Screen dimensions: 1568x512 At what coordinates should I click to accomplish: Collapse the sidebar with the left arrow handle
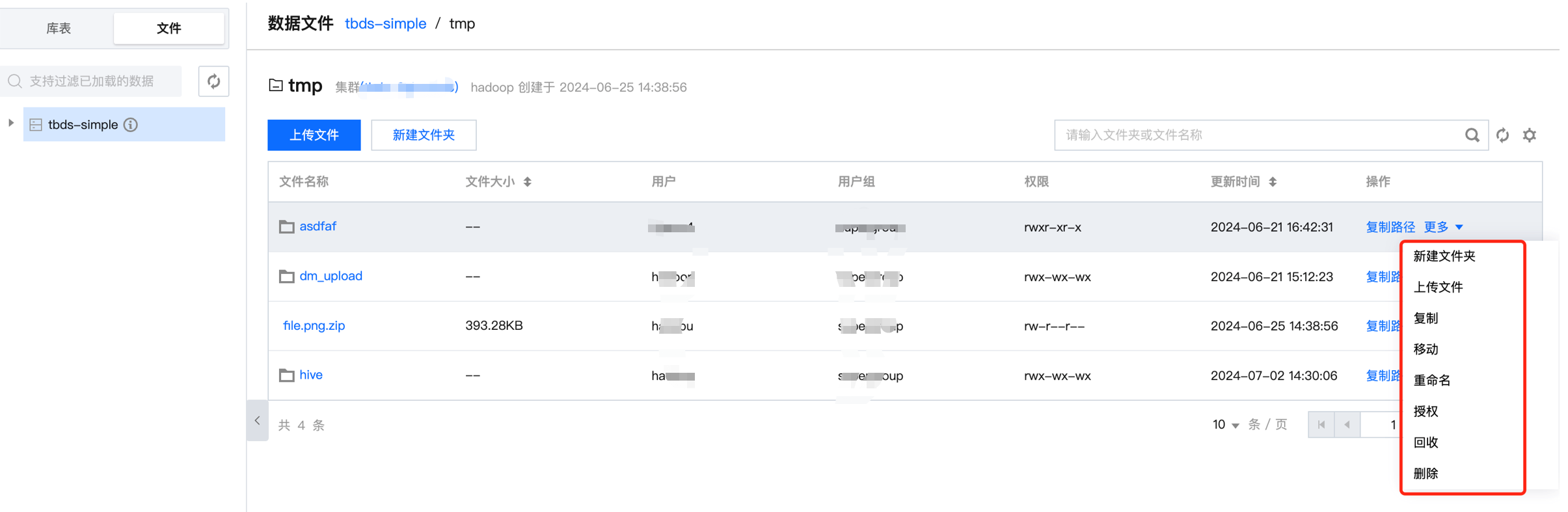tap(258, 421)
